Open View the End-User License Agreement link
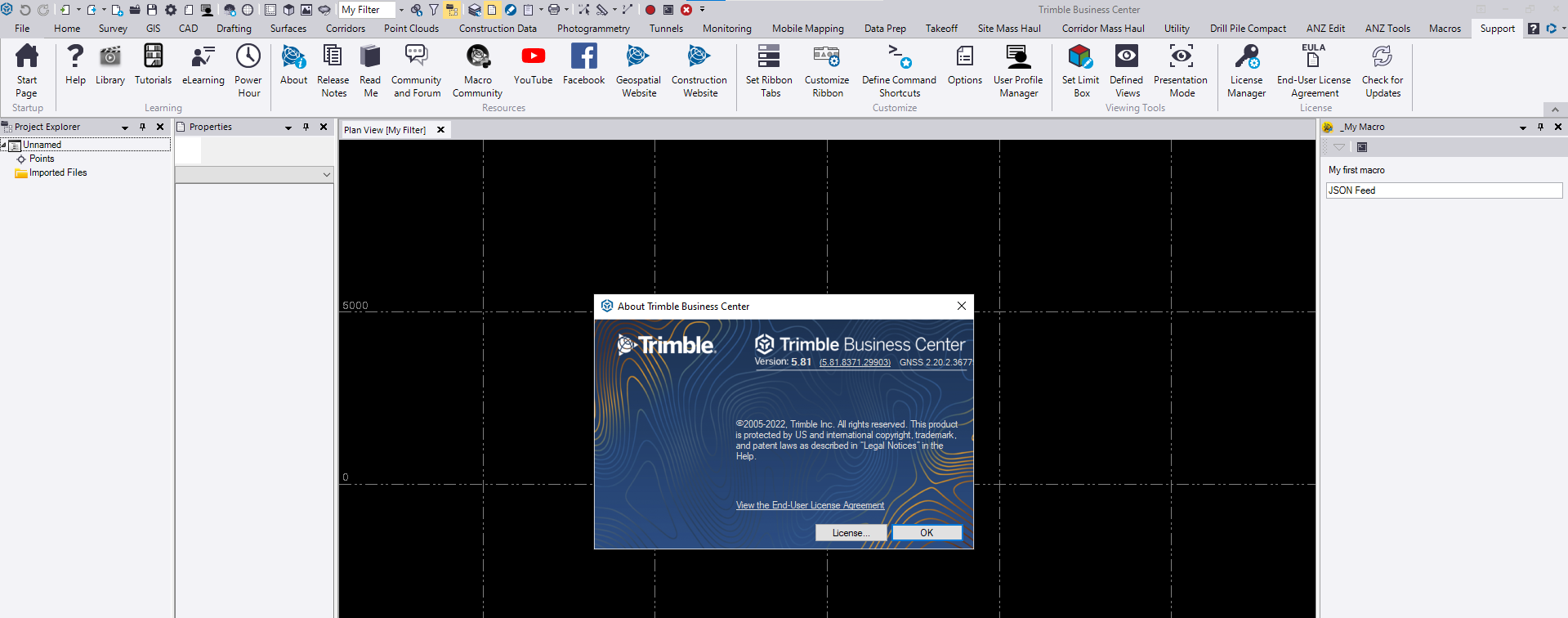 810,505
